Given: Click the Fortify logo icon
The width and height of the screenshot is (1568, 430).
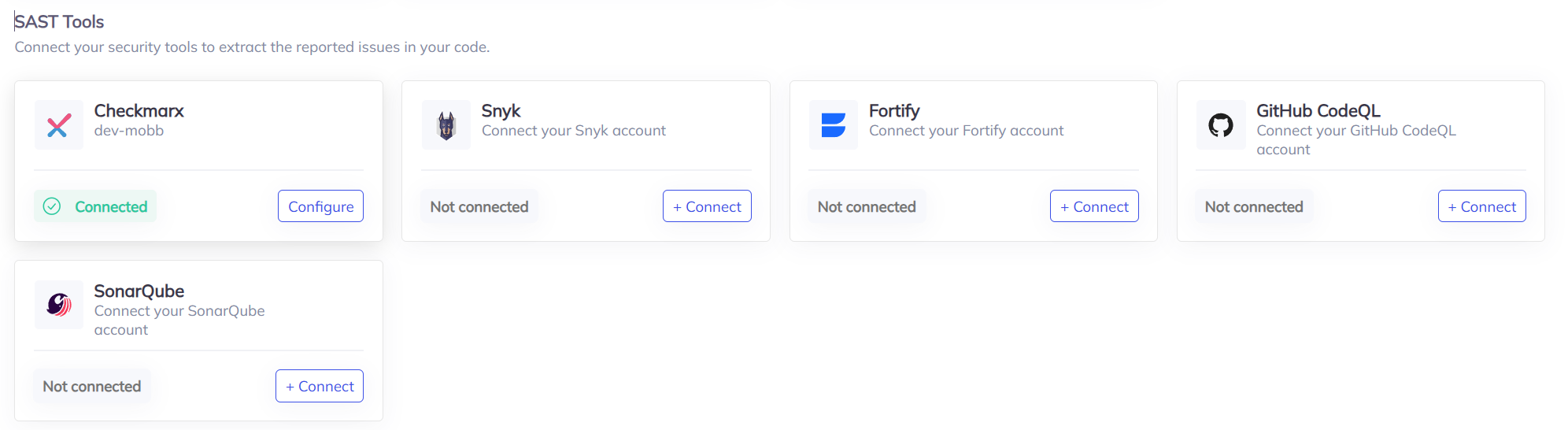Looking at the screenshot, I should point(833,125).
